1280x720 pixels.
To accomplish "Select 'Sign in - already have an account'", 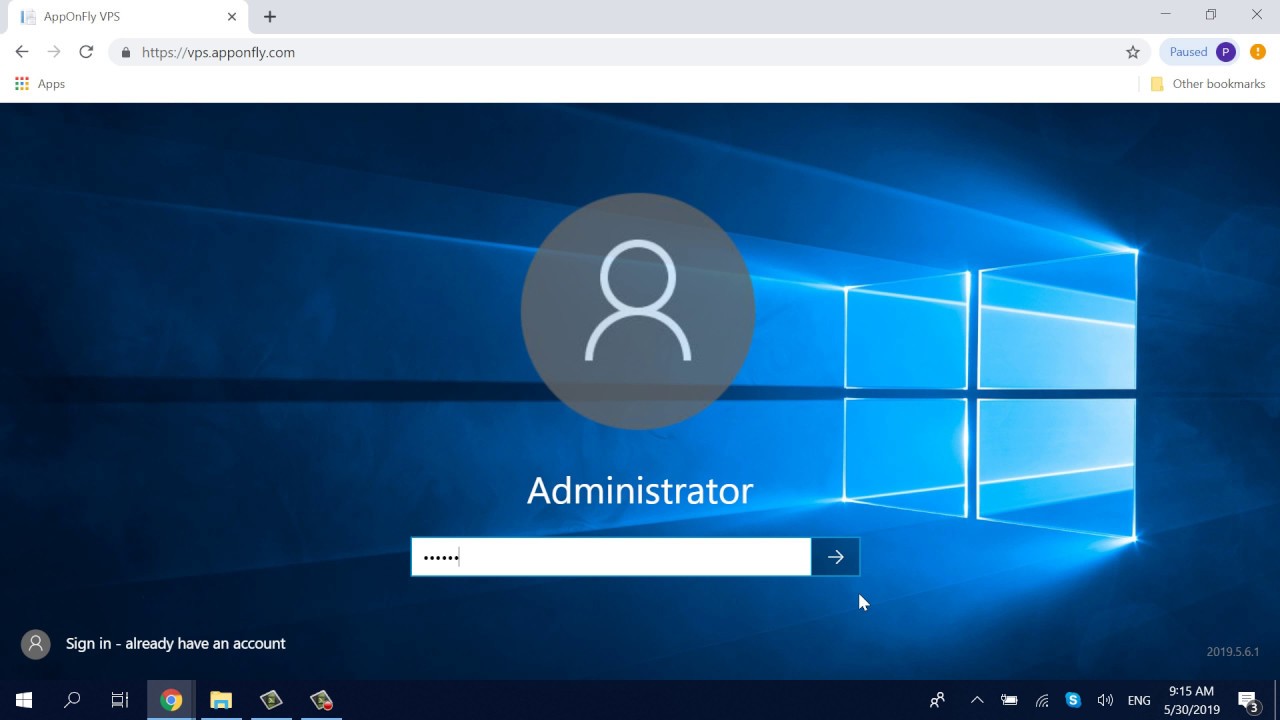I will (x=176, y=644).
